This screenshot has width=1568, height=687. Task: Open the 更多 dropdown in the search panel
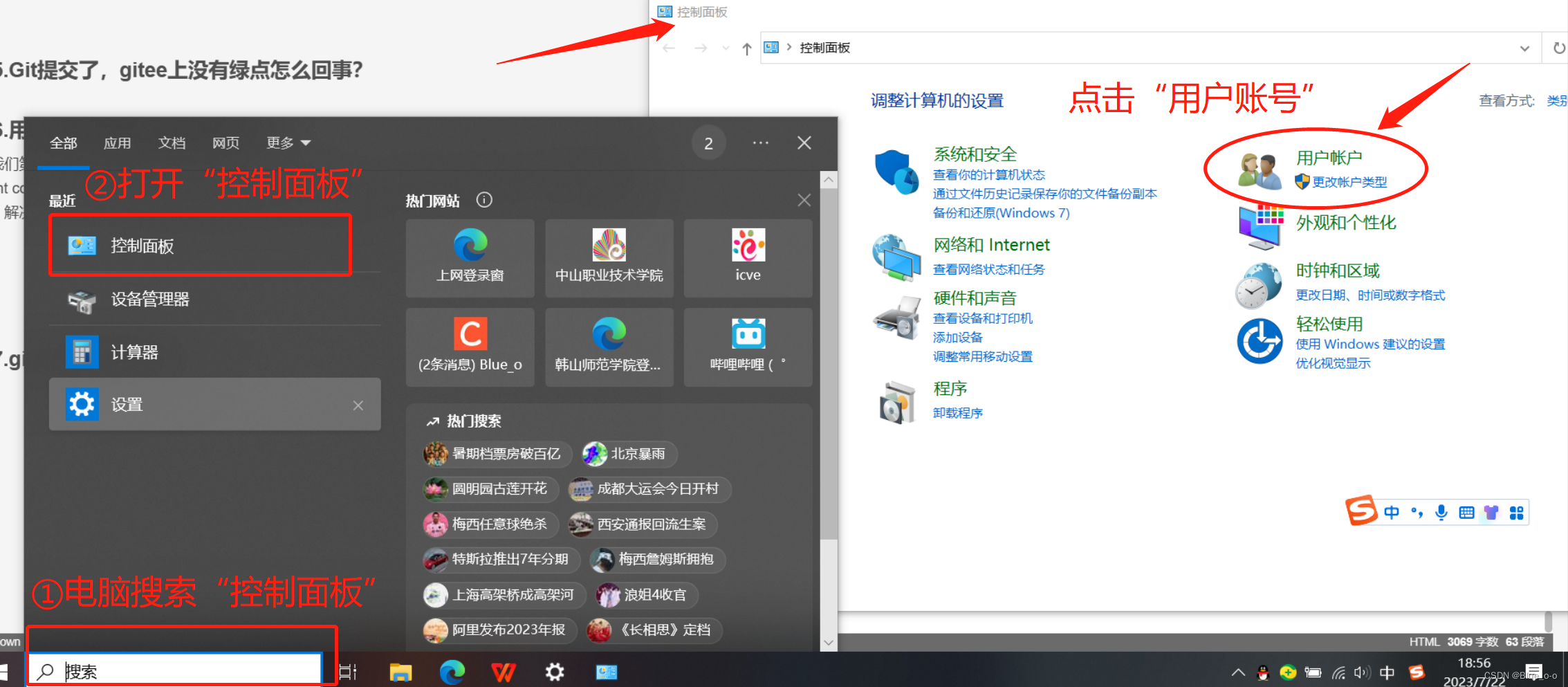tap(288, 143)
